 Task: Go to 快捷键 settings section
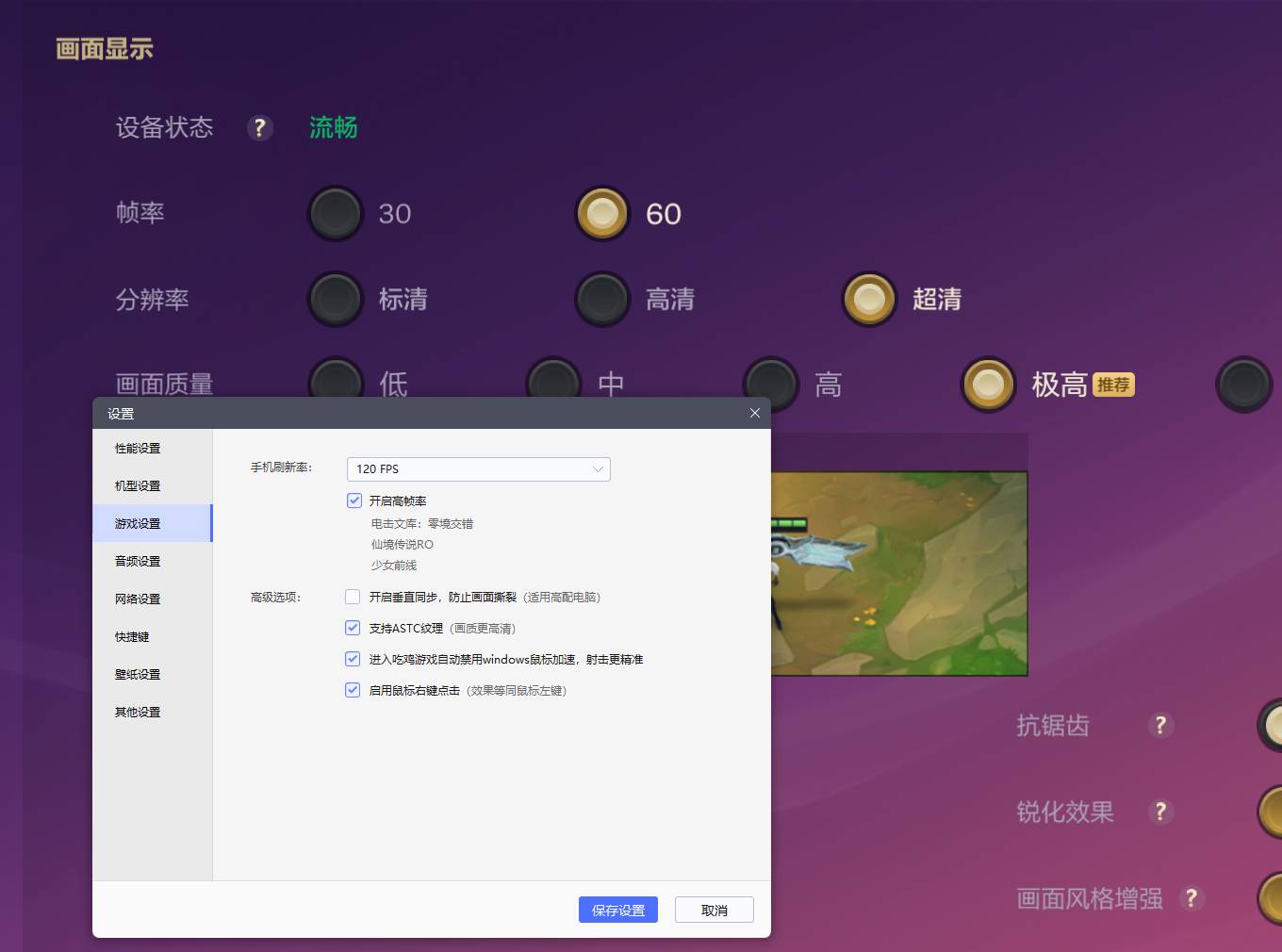(132, 637)
